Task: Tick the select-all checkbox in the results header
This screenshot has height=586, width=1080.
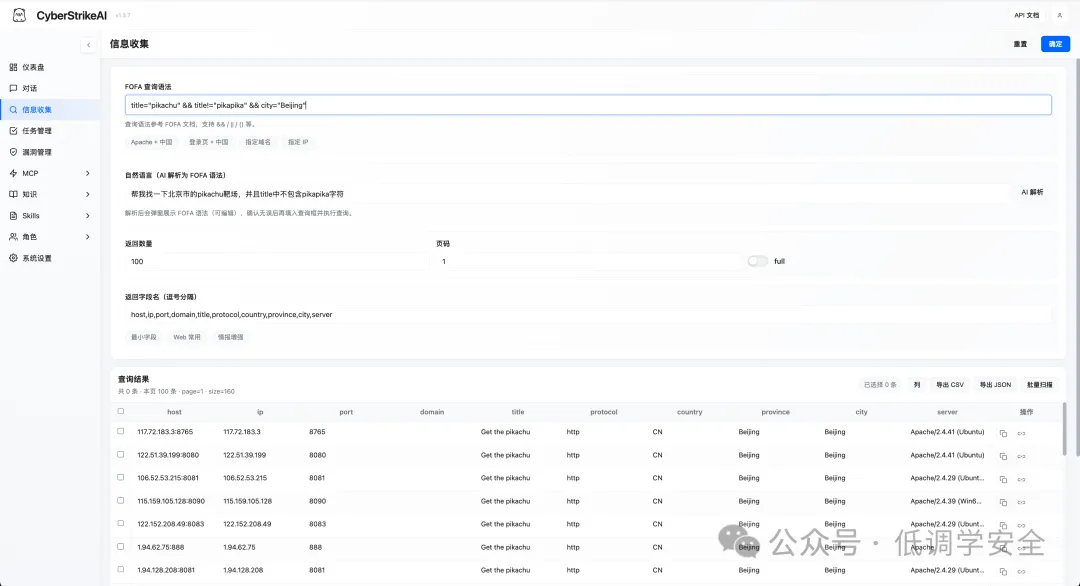Action: click(121, 411)
